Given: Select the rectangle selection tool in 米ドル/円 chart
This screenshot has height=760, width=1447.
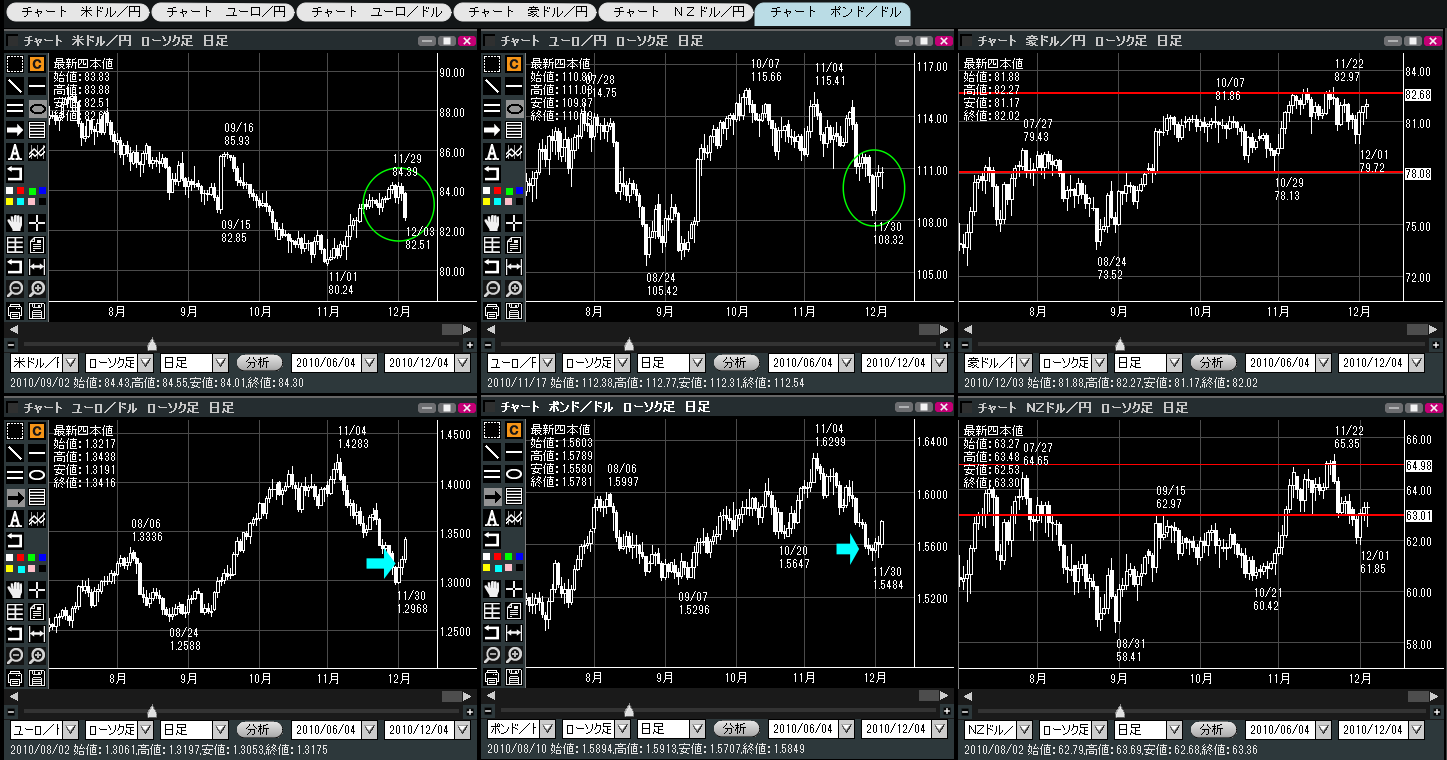Looking at the screenshot, I should click(x=15, y=64).
